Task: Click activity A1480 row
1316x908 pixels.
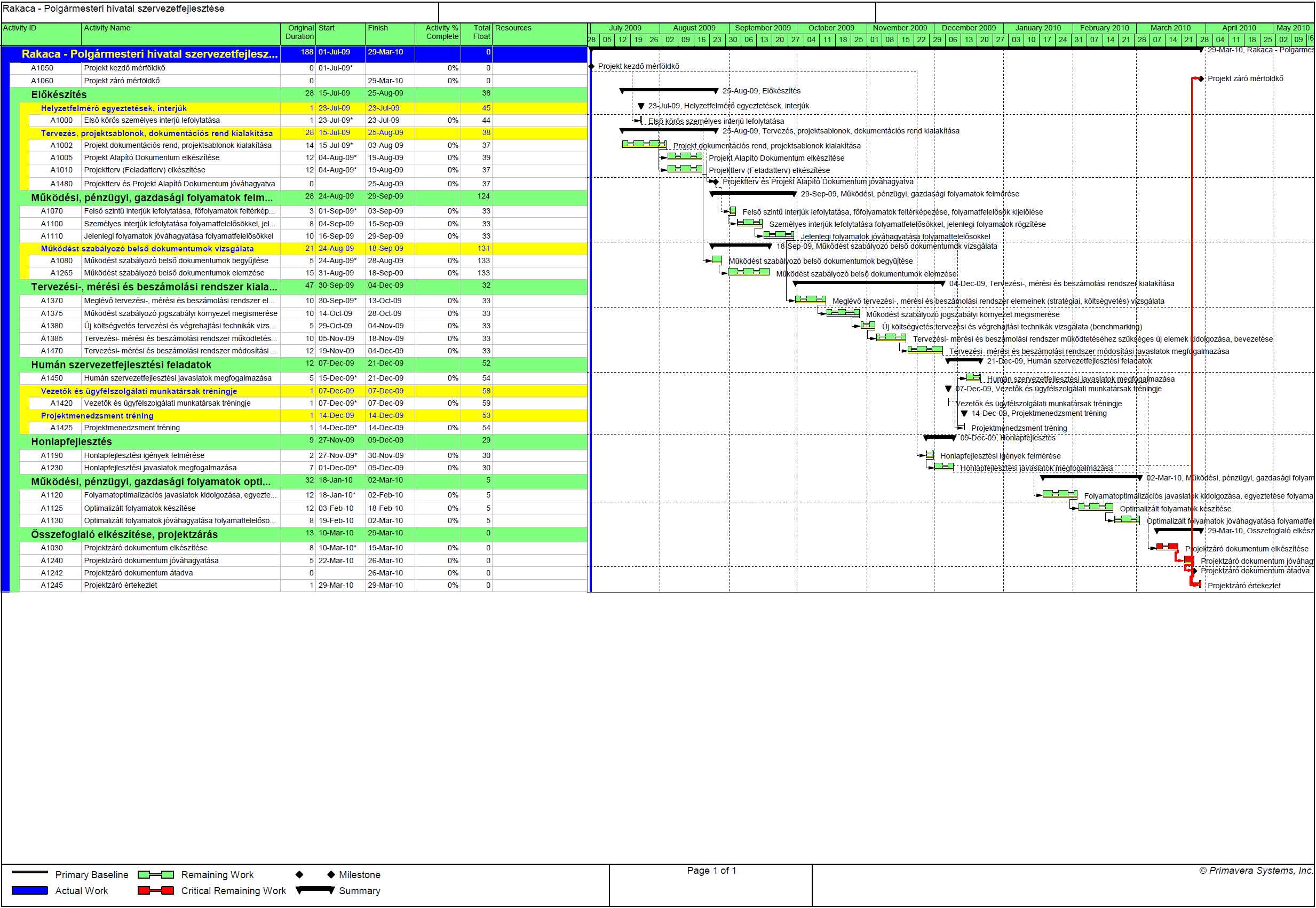Action: coord(309,183)
